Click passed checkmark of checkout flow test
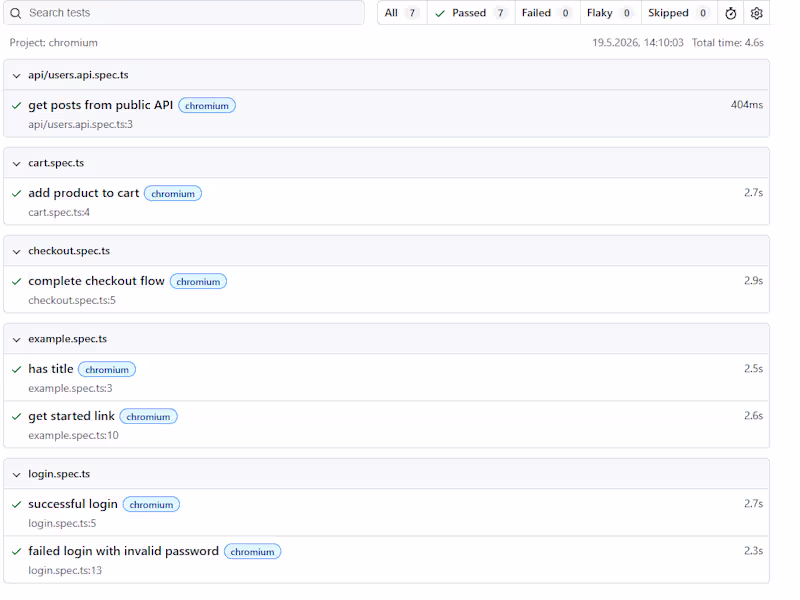Image resolution: width=800 pixels, height=600 pixels. tap(16, 281)
